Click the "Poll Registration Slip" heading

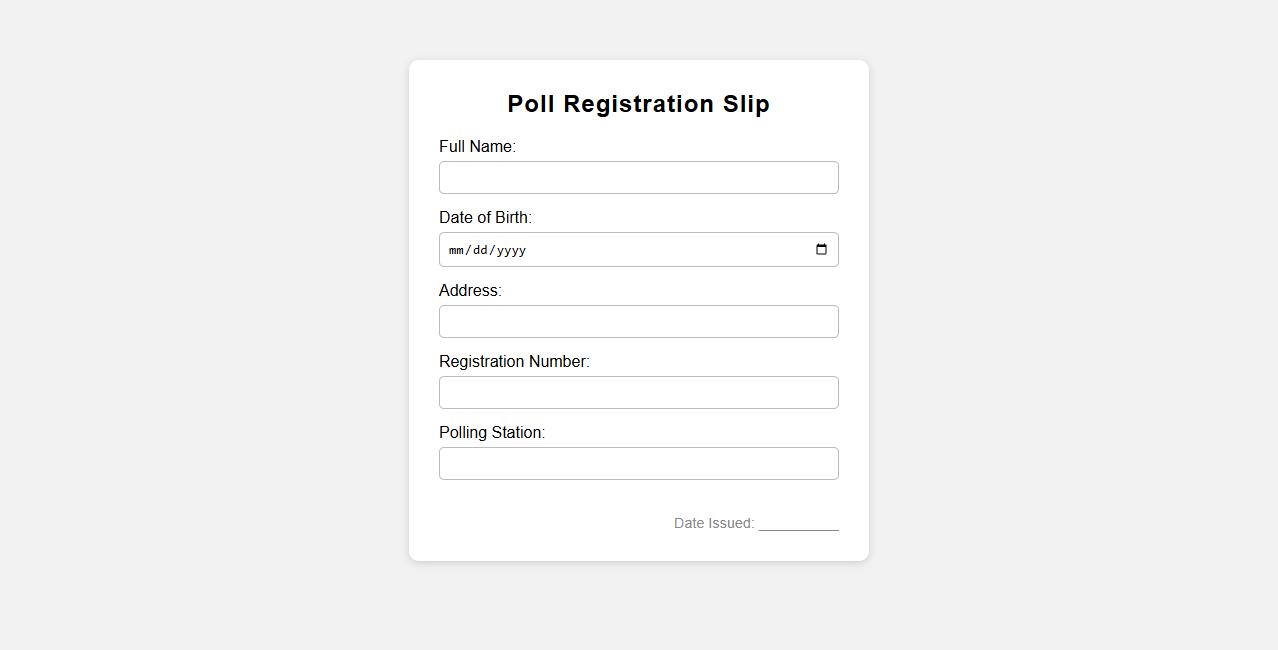coord(638,104)
